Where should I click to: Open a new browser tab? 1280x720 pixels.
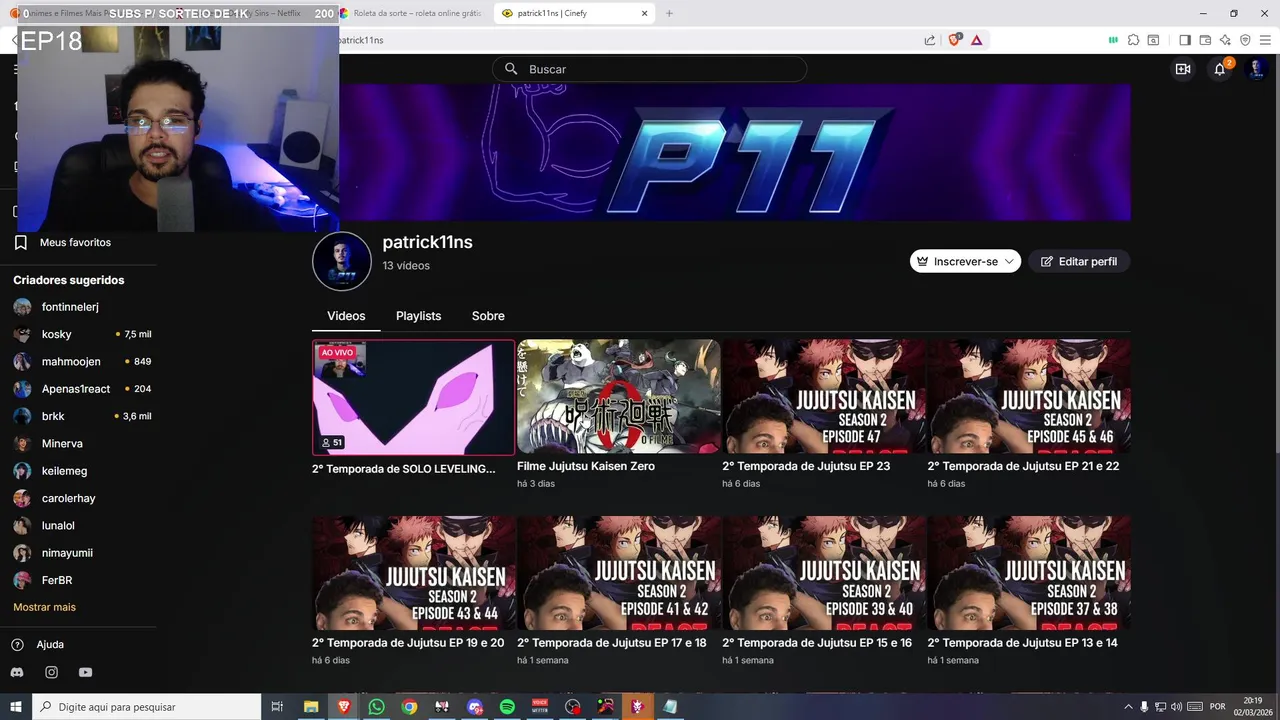click(669, 14)
